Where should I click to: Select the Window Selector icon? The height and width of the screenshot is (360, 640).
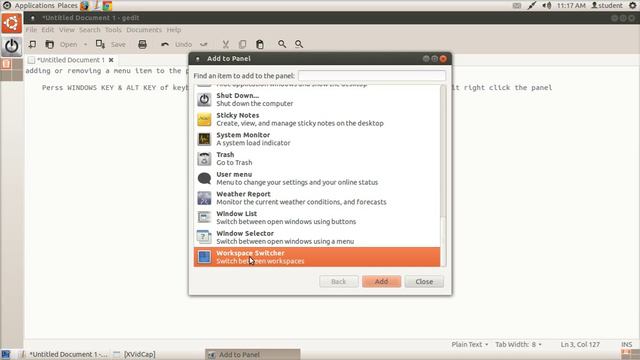(x=204, y=237)
